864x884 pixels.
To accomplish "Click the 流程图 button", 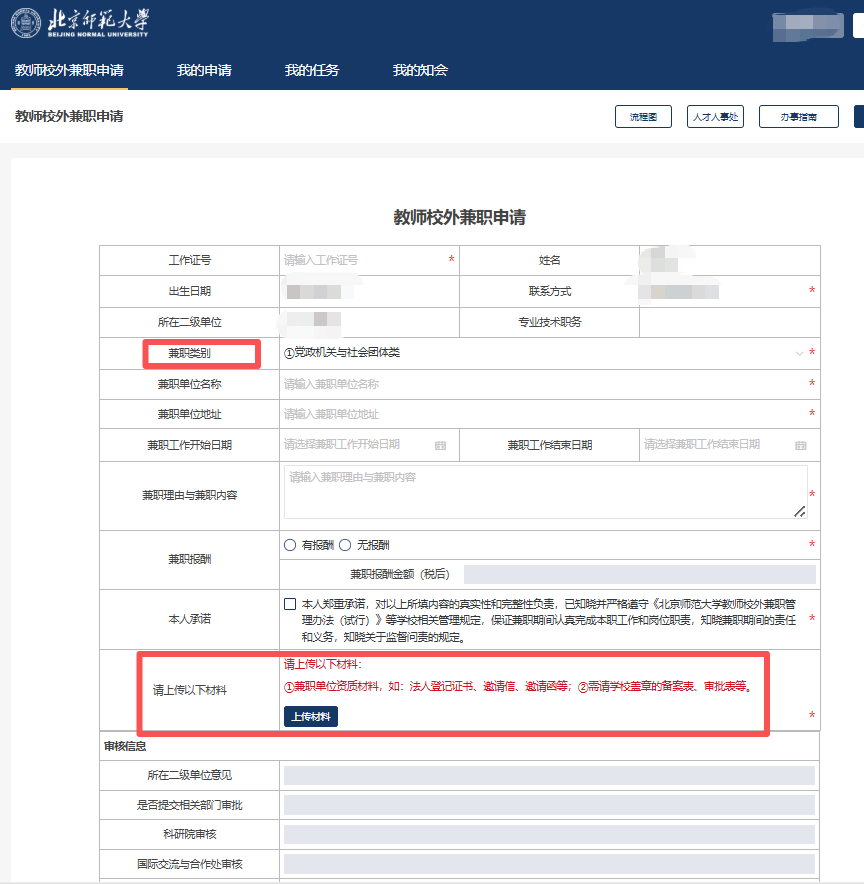I will point(643,117).
